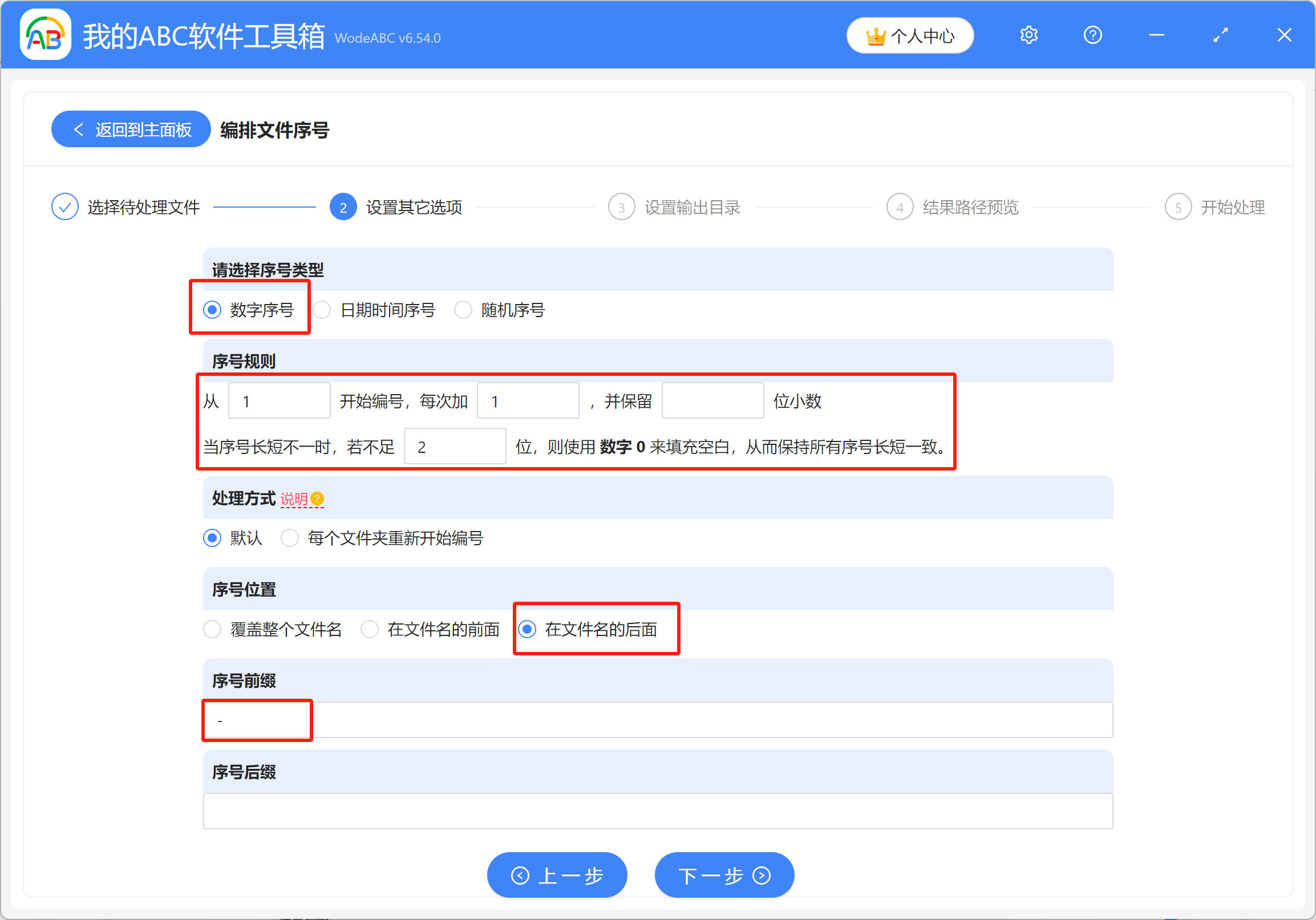
Task: Click the step 5 circle icon
Action: tap(1178, 207)
